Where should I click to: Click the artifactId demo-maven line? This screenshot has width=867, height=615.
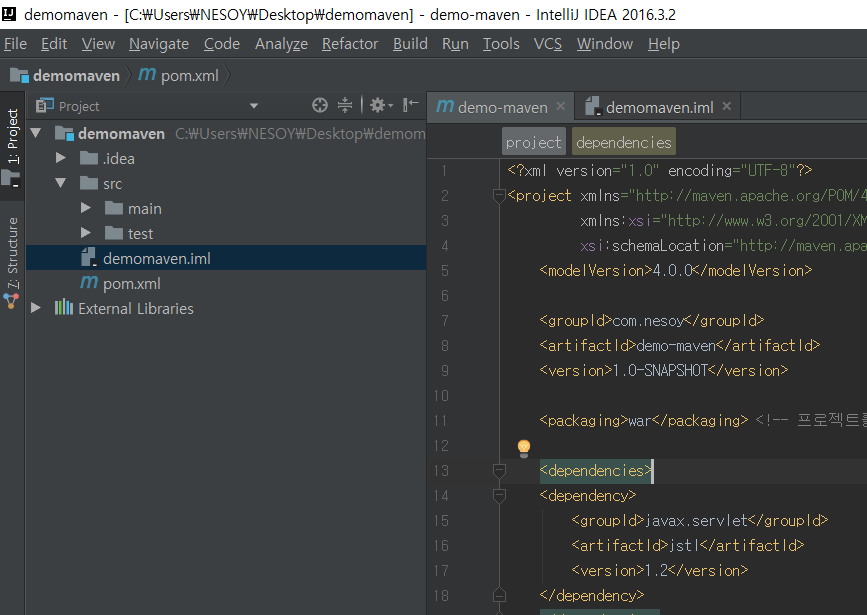(x=680, y=345)
